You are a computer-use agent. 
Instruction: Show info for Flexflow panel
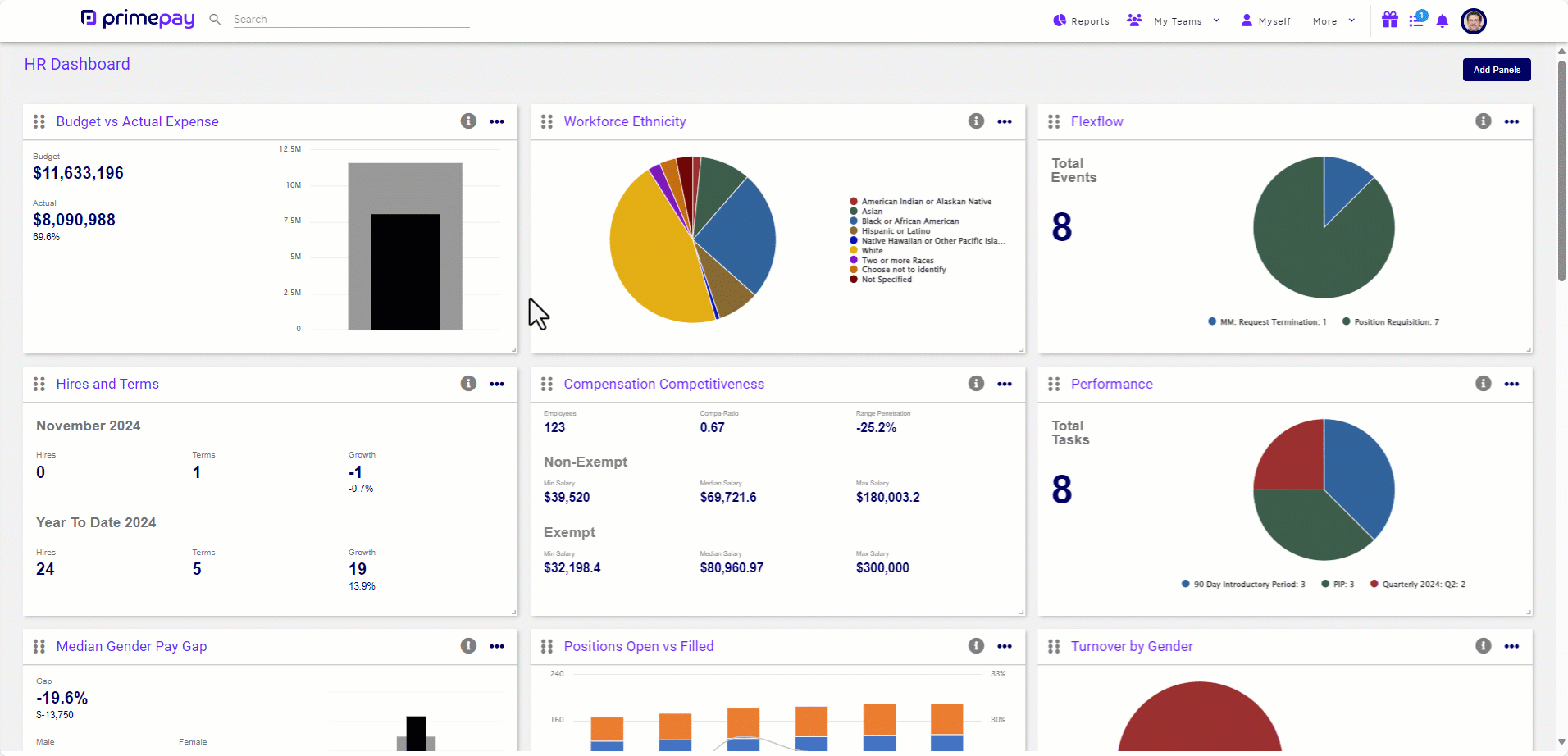[x=1484, y=121]
